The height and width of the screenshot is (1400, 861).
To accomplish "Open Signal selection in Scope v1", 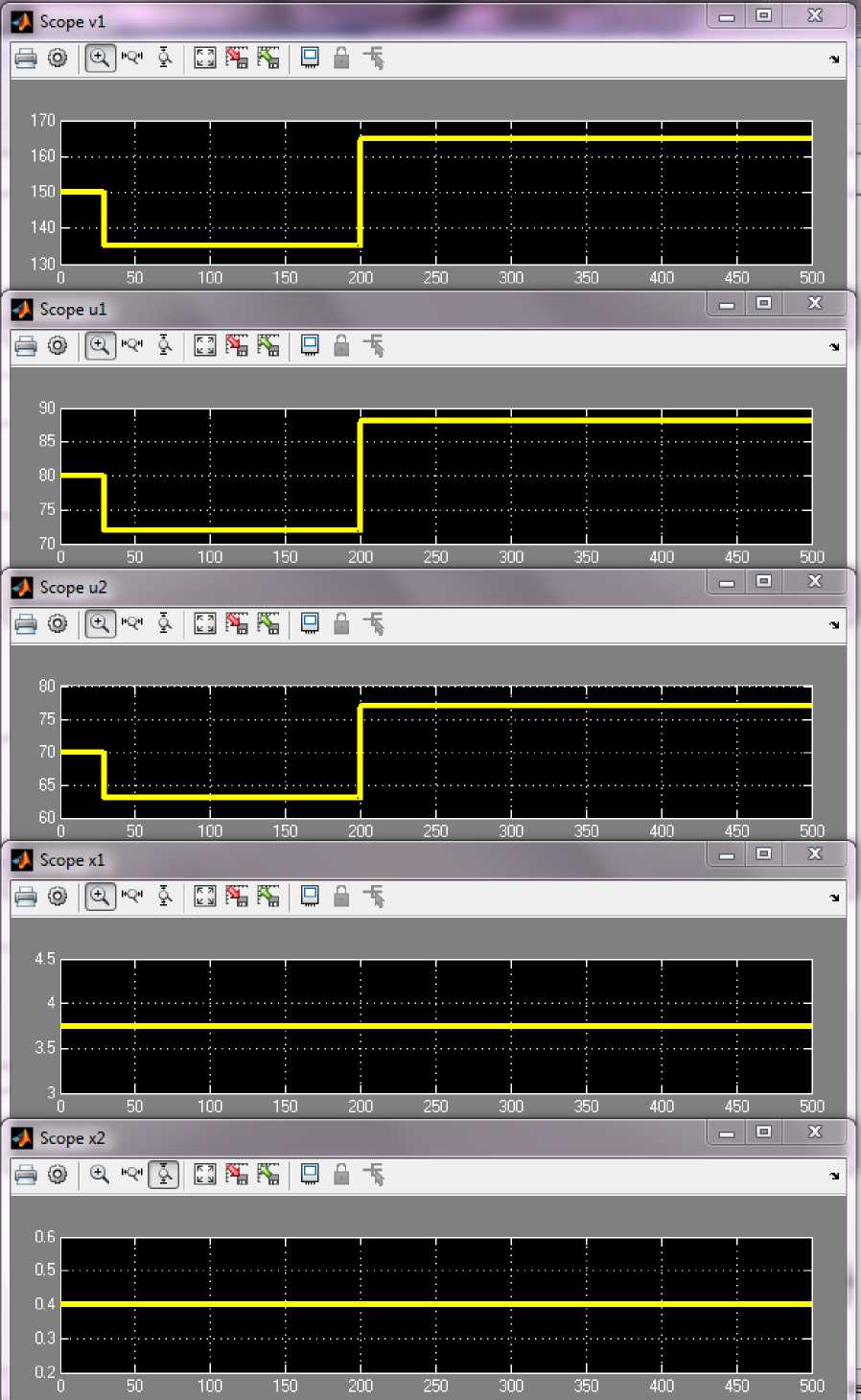I will coord(374,58).
